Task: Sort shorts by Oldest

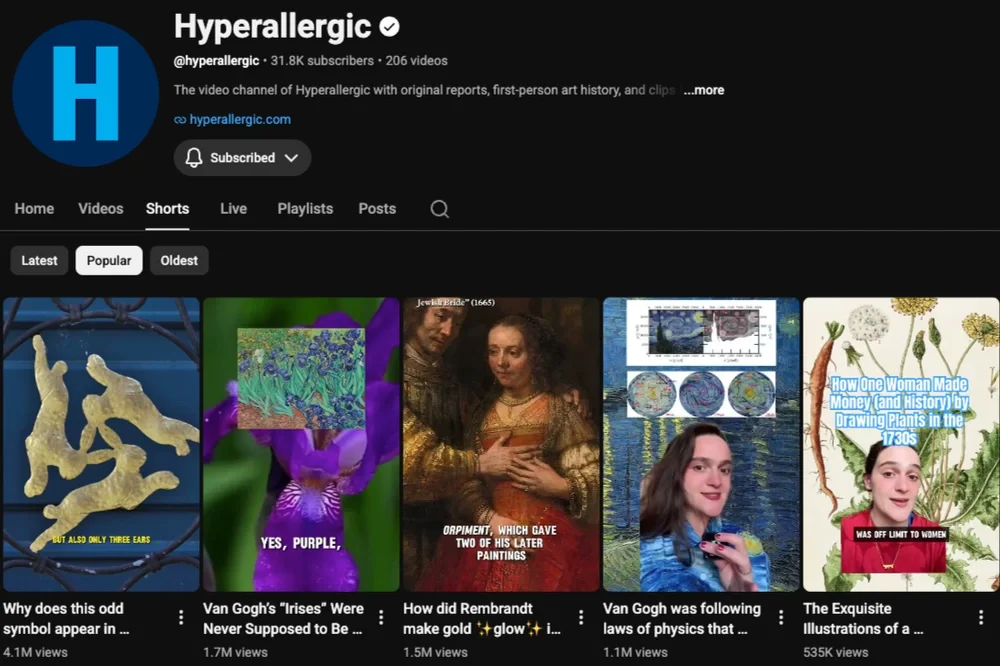Action: coord(179,260)
